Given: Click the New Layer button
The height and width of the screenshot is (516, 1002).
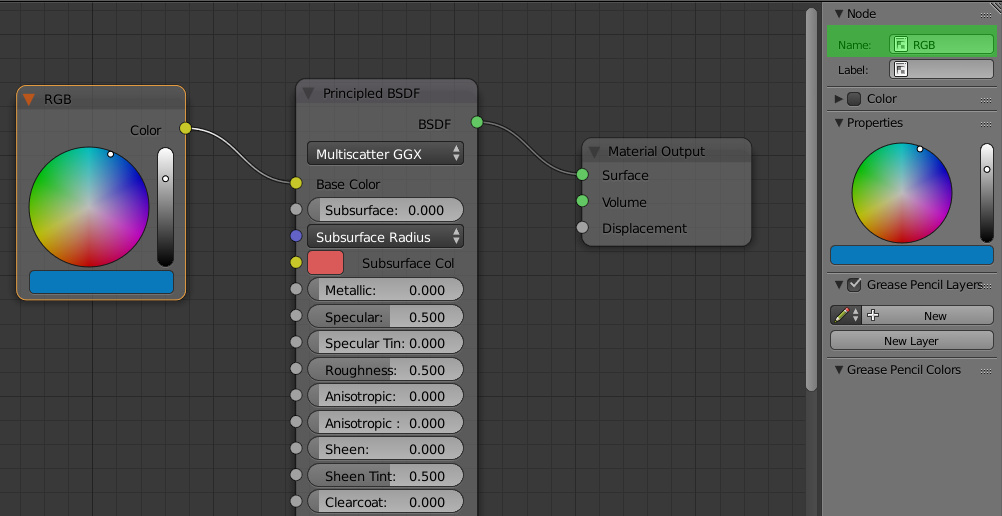Looking at the screenshot, I should [x=912, y=340].
